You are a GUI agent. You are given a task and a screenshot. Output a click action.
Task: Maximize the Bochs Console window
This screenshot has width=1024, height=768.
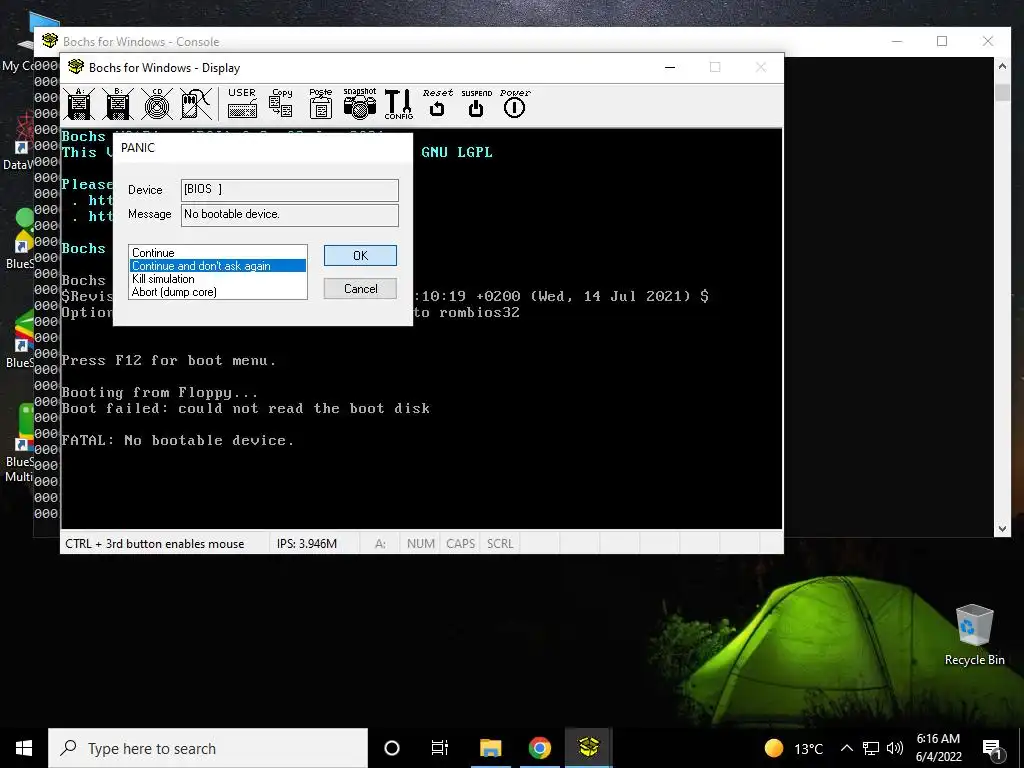coord(942,41)
